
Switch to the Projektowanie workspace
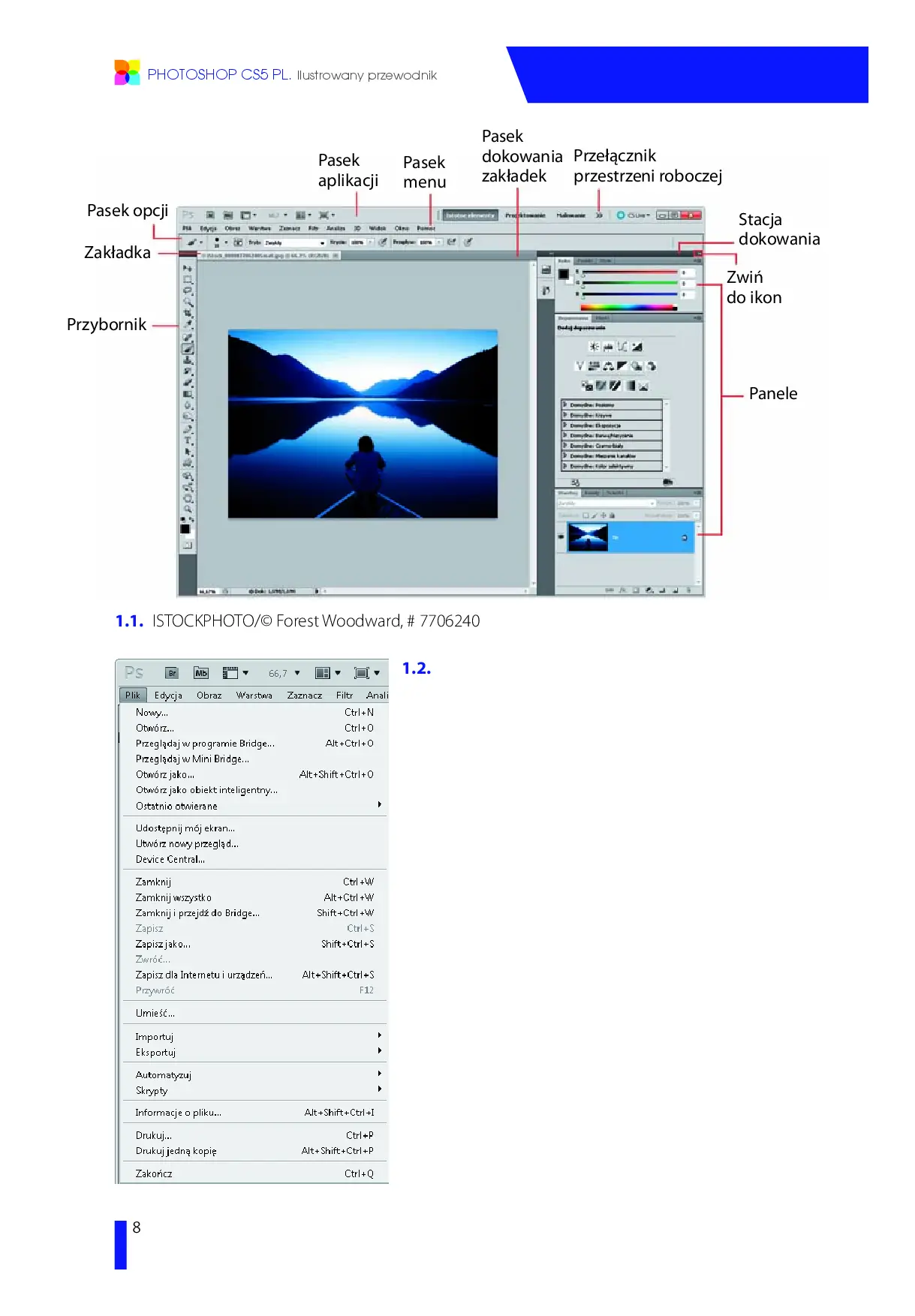525,215
